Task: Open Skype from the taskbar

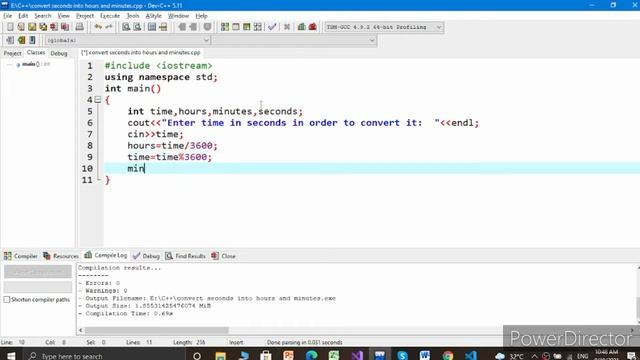Action: [402, 356]
